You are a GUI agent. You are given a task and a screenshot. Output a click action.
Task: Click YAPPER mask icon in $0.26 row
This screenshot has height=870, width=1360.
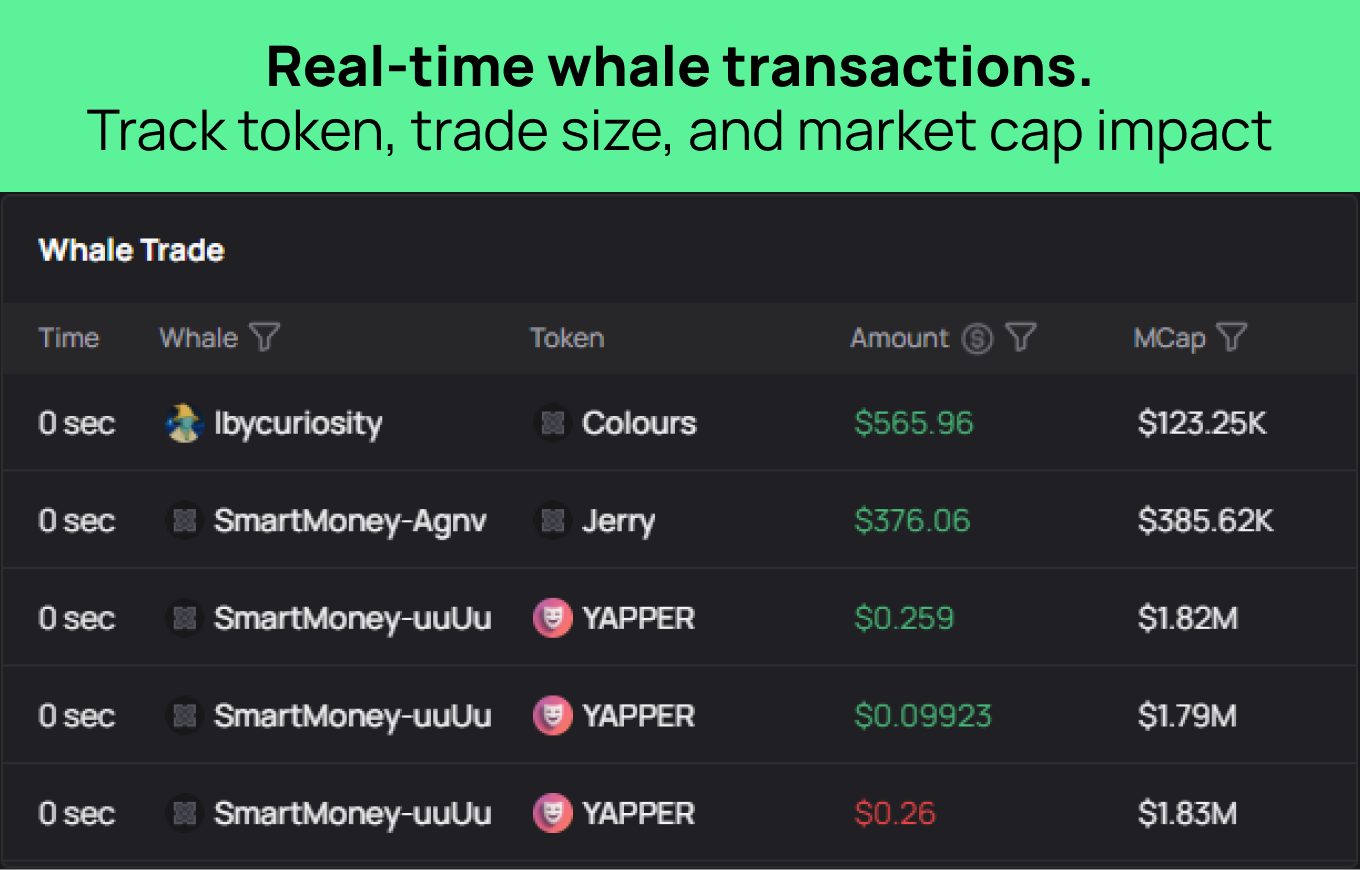(x=552, y=813)
